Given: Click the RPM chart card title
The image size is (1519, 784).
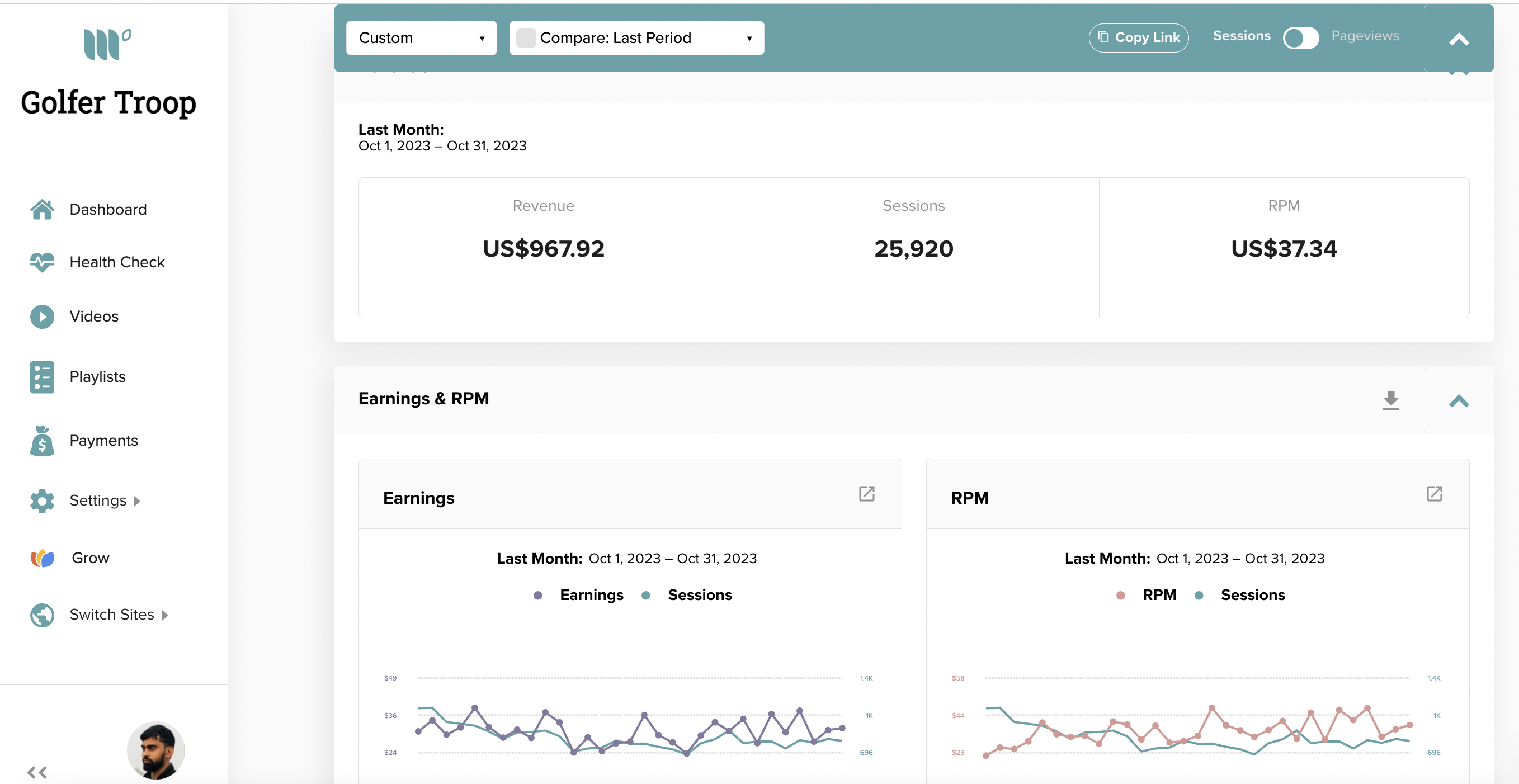Looking at the screenshot, I should click(969, 498).
